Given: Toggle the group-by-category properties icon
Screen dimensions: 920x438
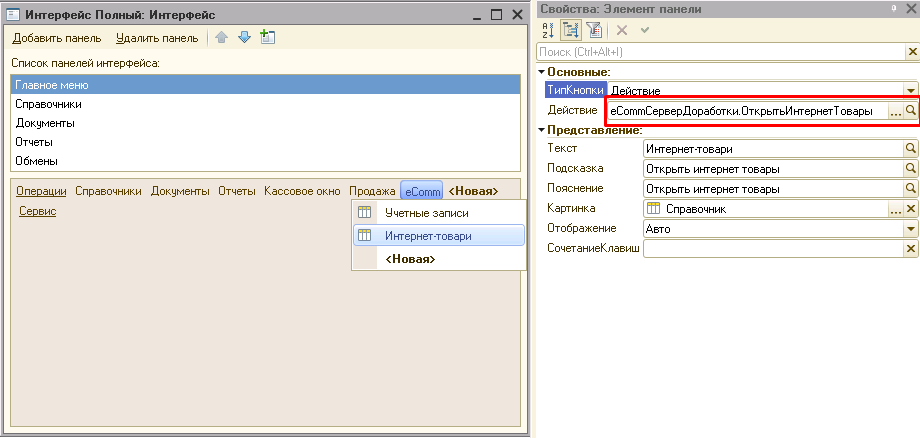Looking at the screenshot, I should 571,31.
